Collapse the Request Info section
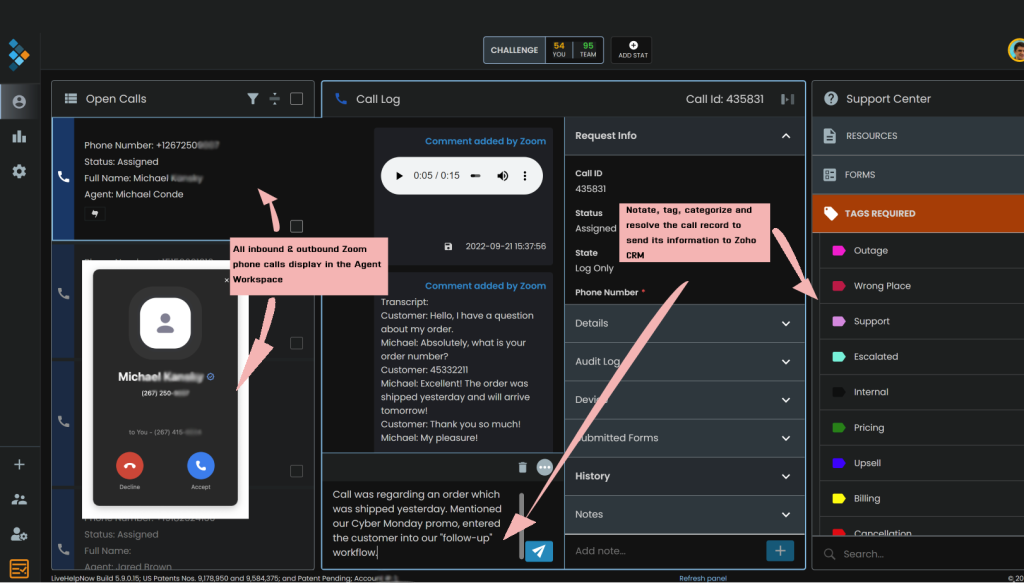Image resolution: width=1024 pixels, height=583 pixels. coord(785,135)
